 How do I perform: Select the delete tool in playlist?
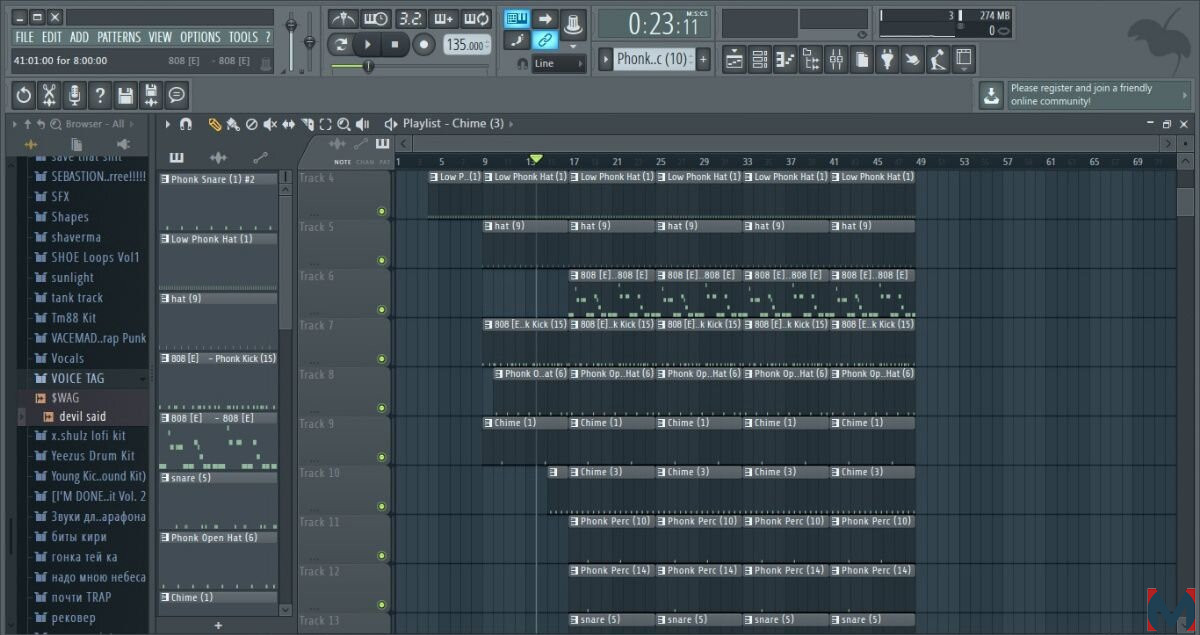(x=252, y=124)
